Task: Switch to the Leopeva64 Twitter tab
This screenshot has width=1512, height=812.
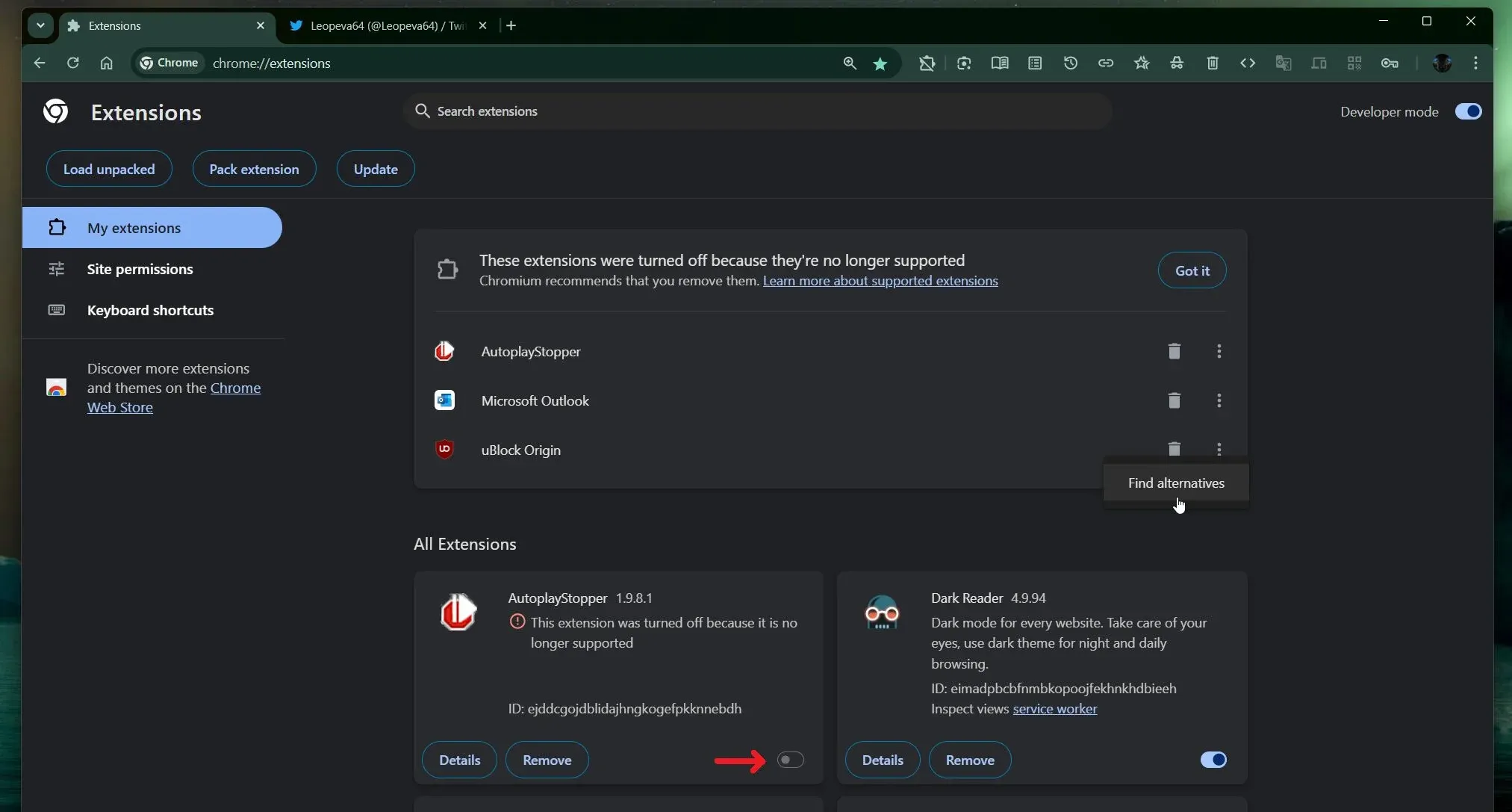Action: coord(386,25)
